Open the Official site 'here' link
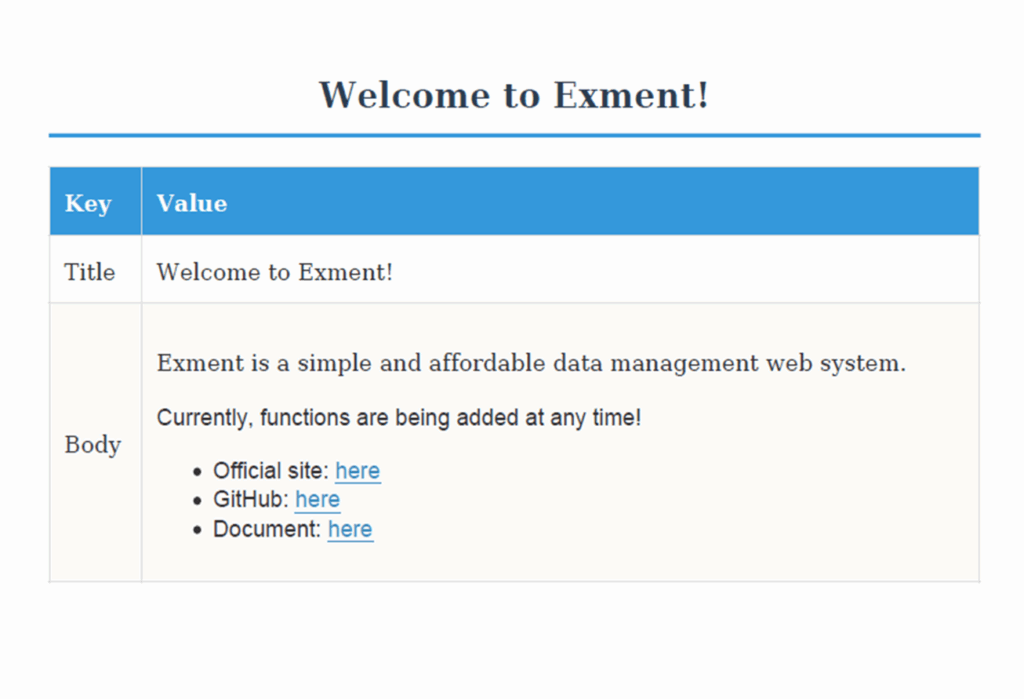Image resolution: width=1024 pixels, height=699 pixels. click(x=357, y=471)
